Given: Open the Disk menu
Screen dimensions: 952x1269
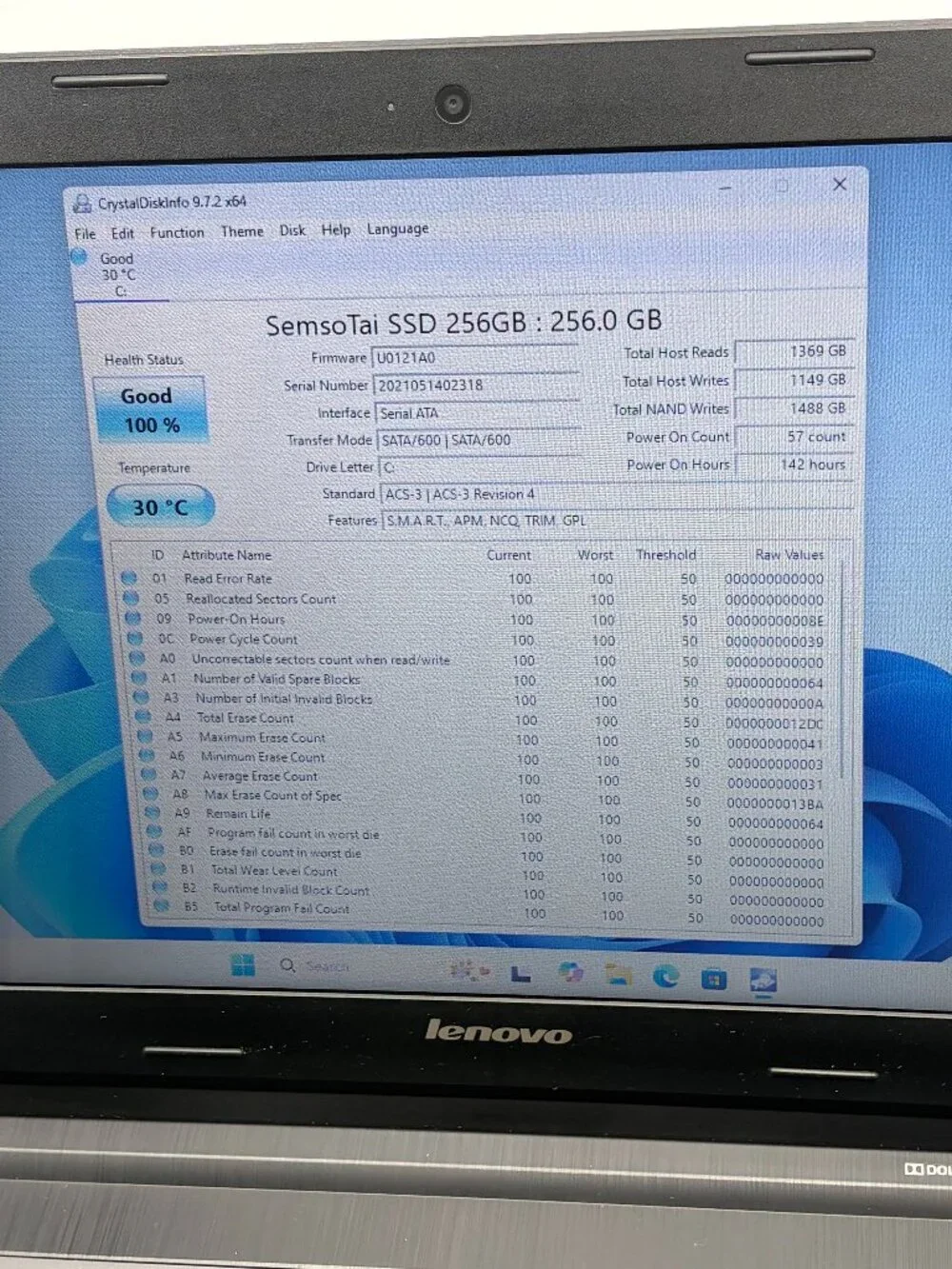Looking at the screenshot, I should [292, 230].
